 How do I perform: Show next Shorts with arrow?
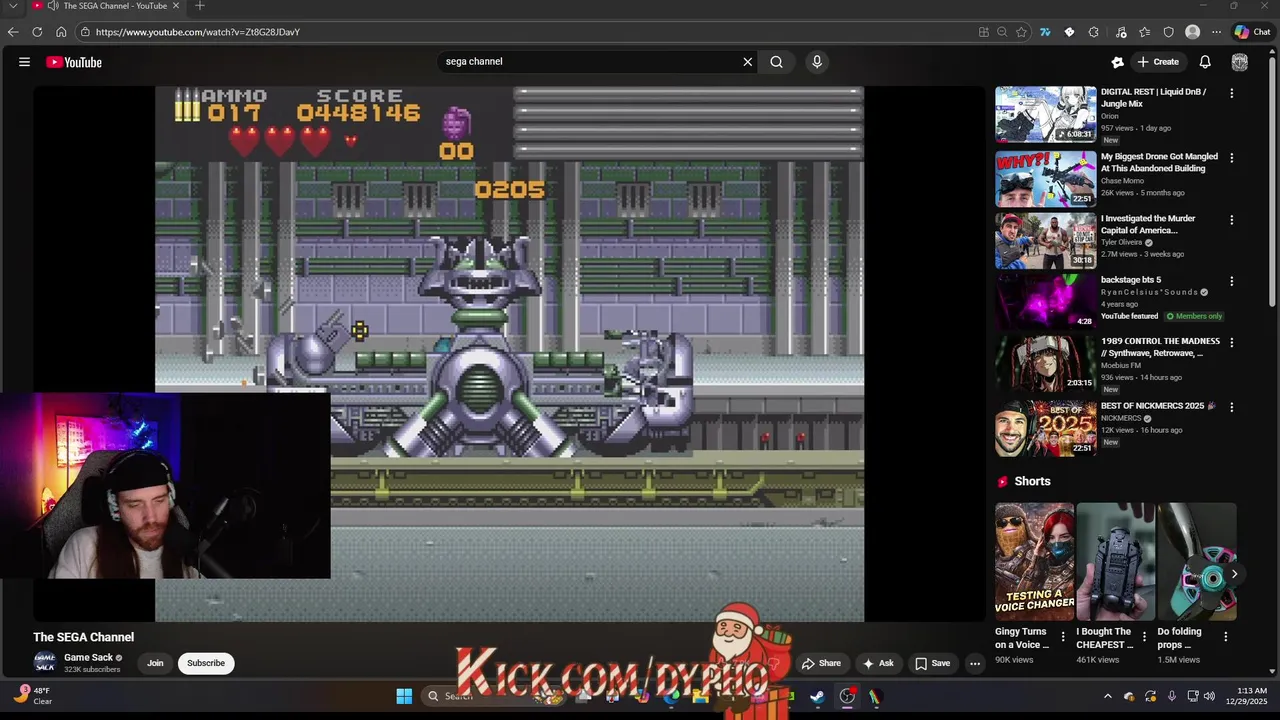pos(1234,574)
